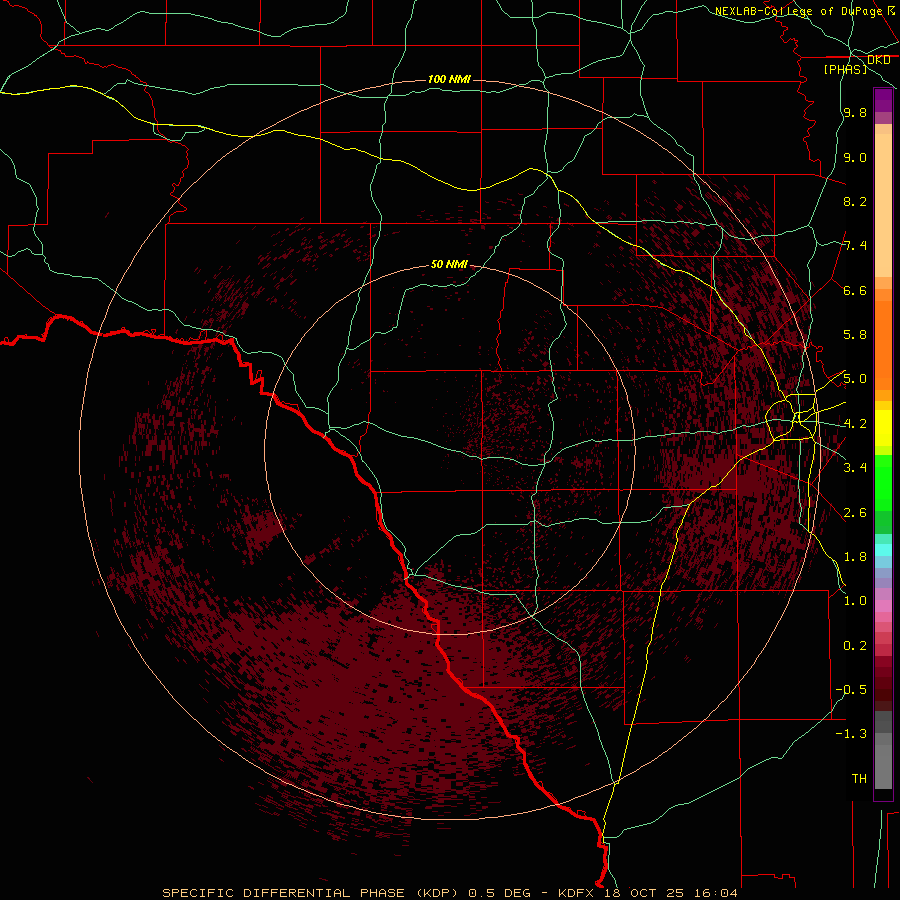Click the orange segment of the color bar

pos(883,346)
